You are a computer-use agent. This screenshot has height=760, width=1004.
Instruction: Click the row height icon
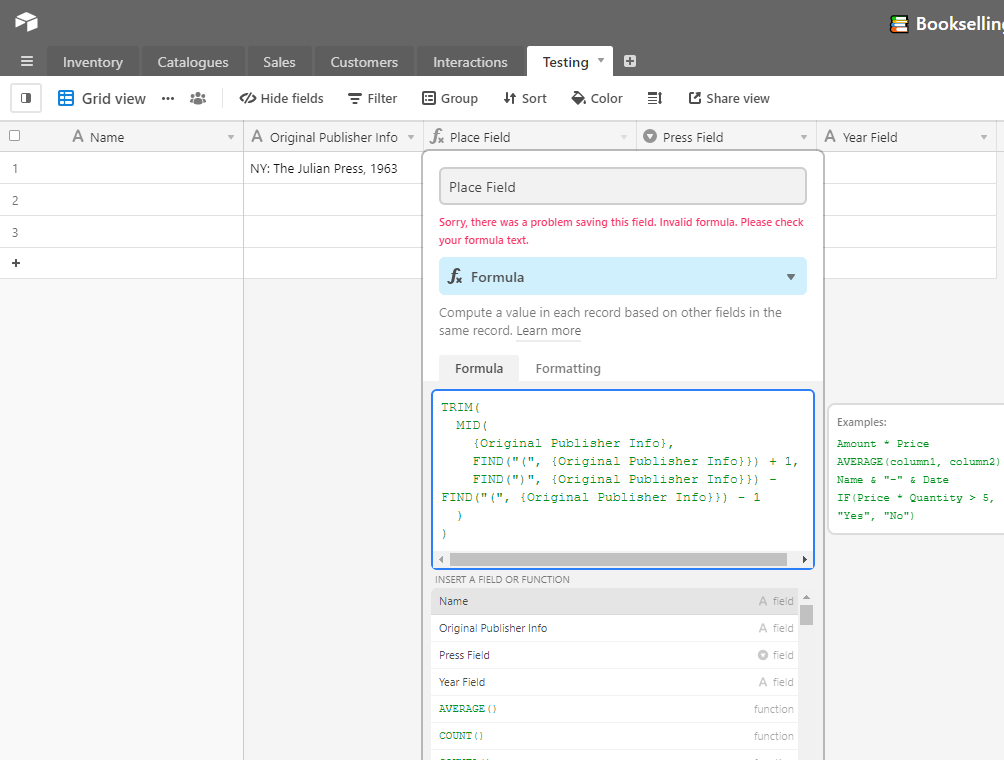[654, 99]
